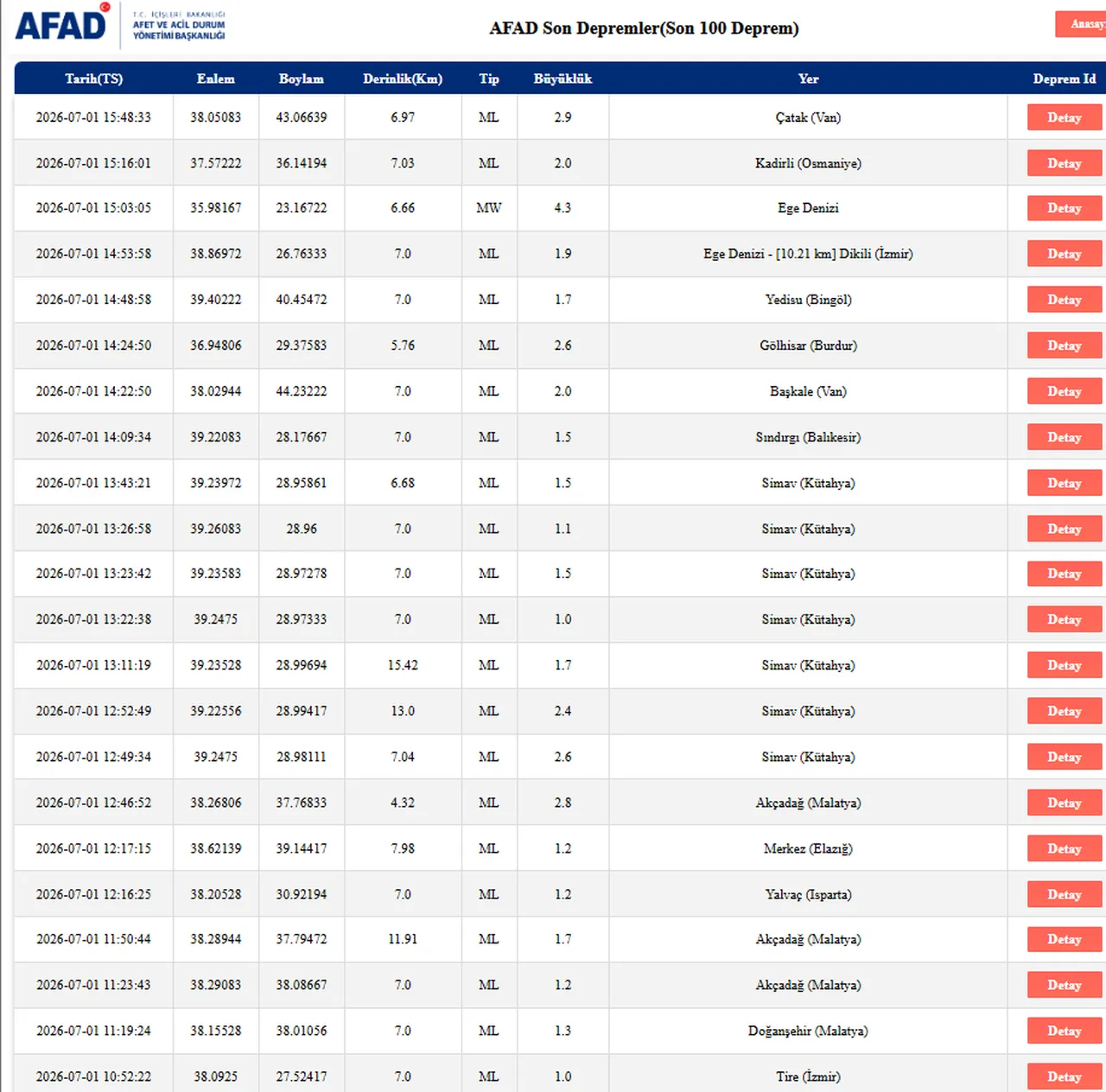
Task: Open Detay for the Yalvaç (Isparta) earthquake
Action: pyautogui.click(x=1065, y=894)
